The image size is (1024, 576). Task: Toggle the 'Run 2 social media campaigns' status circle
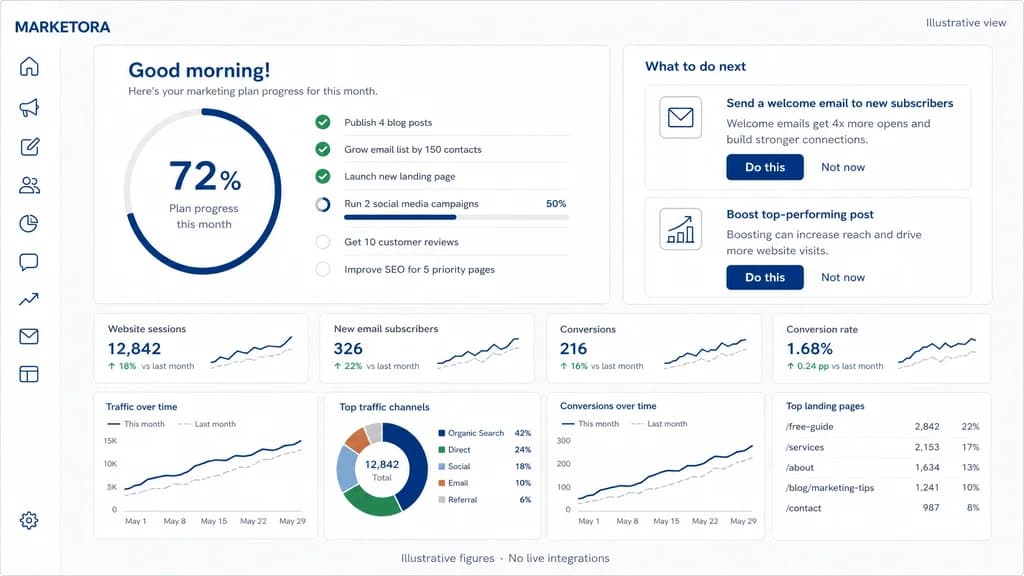[323, 204]
